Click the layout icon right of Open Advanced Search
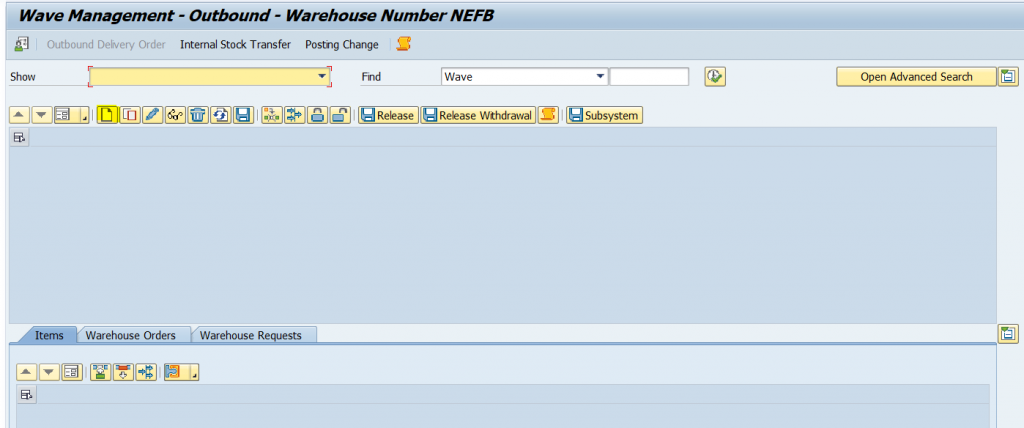The image size is (1024, 428). pos(1008,76)
